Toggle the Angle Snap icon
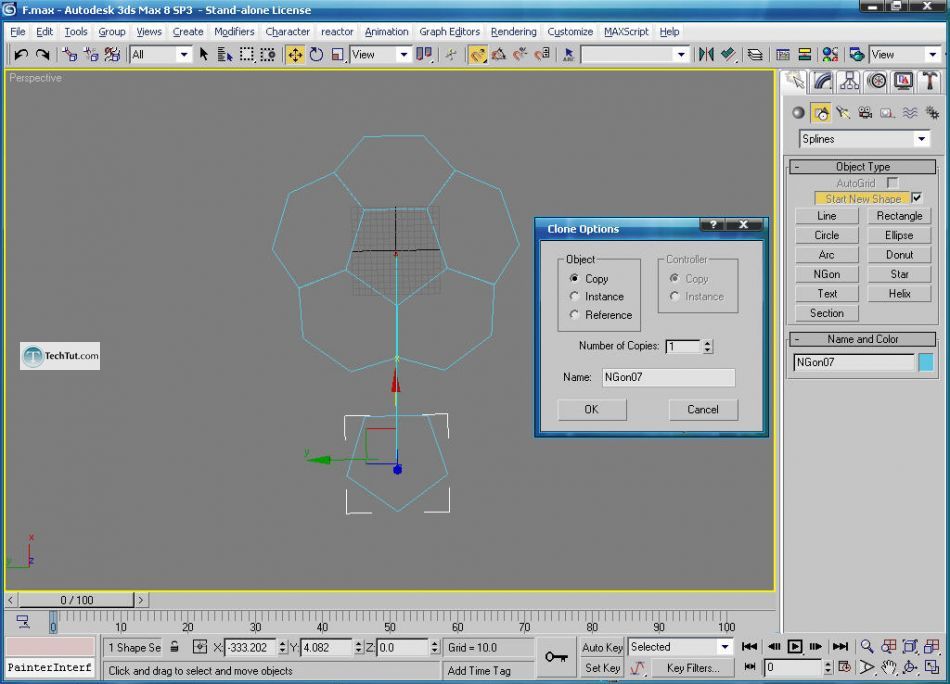This screenshot has width=950, height=684. (499, 55)
